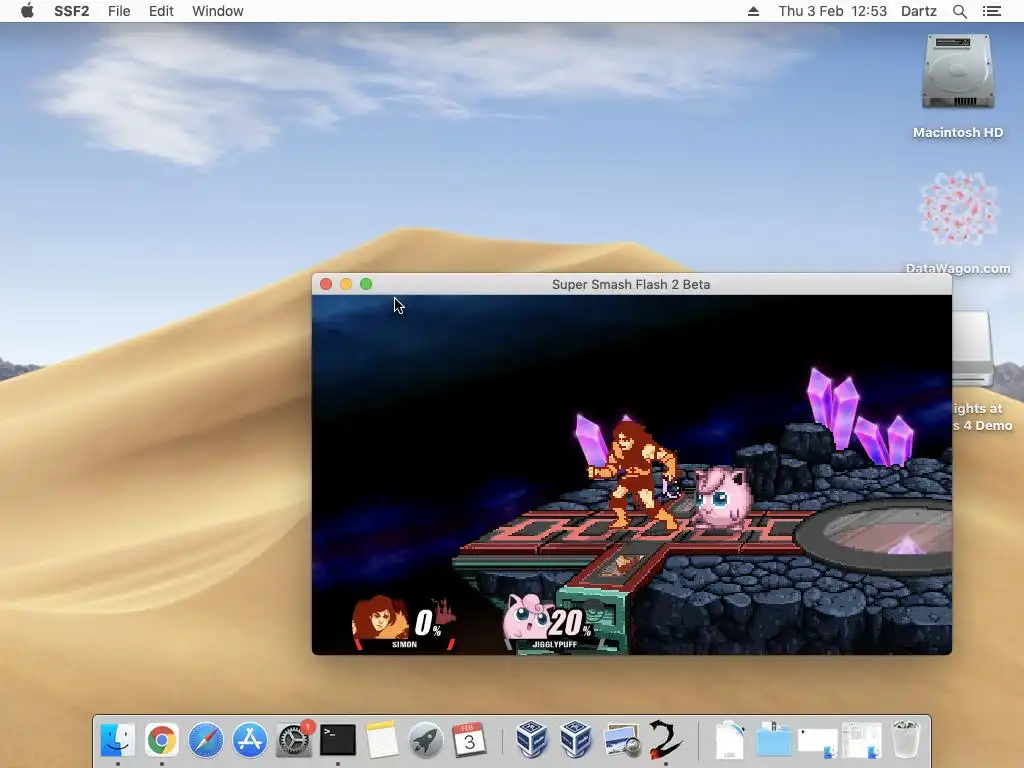Open Launchpad rocket icon in dock
1024x768 pixels.
coord(425,739)
